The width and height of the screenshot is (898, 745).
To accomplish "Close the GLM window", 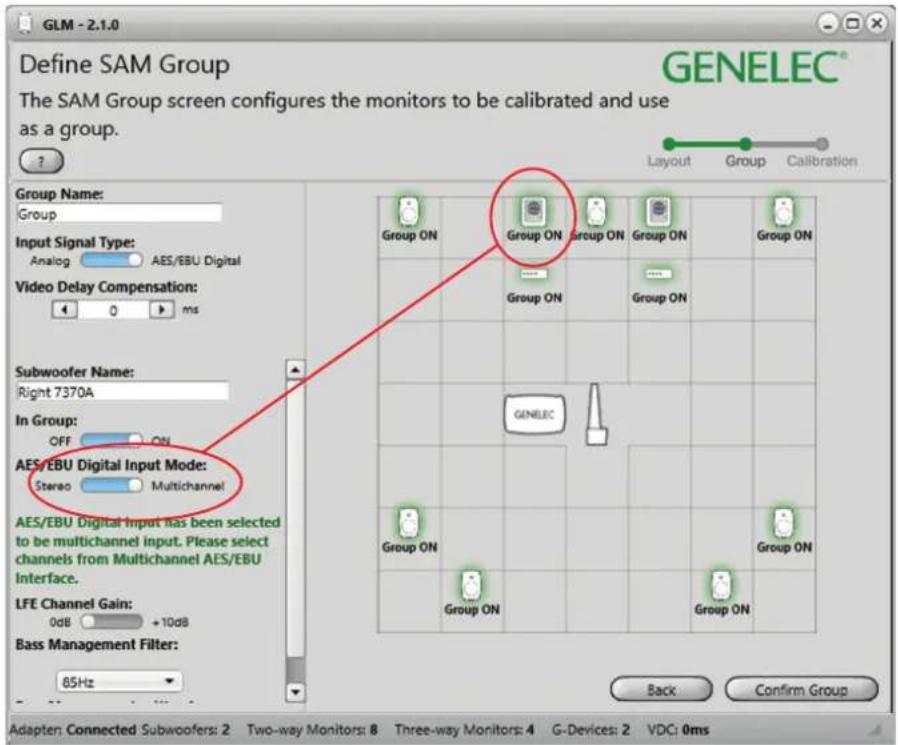I will 877,24.
